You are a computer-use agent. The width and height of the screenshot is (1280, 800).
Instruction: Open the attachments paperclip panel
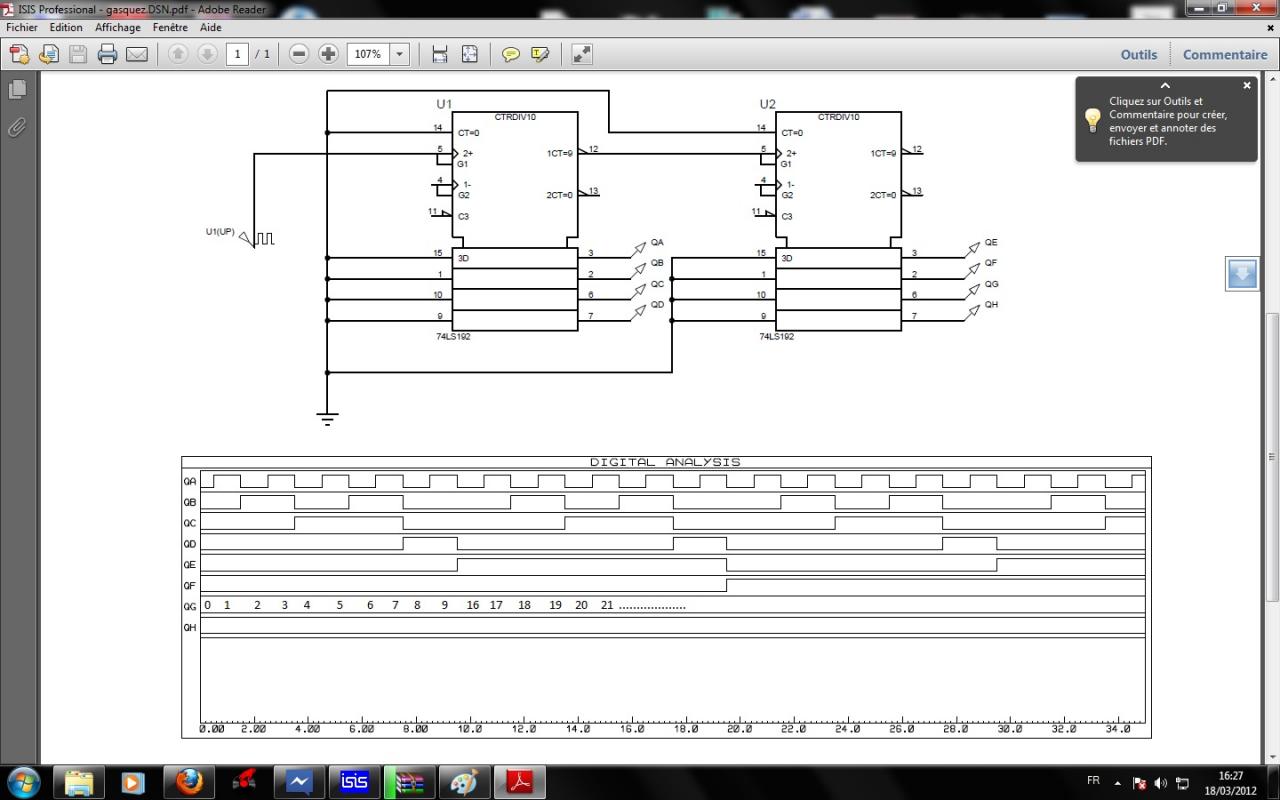coord(17,127)
